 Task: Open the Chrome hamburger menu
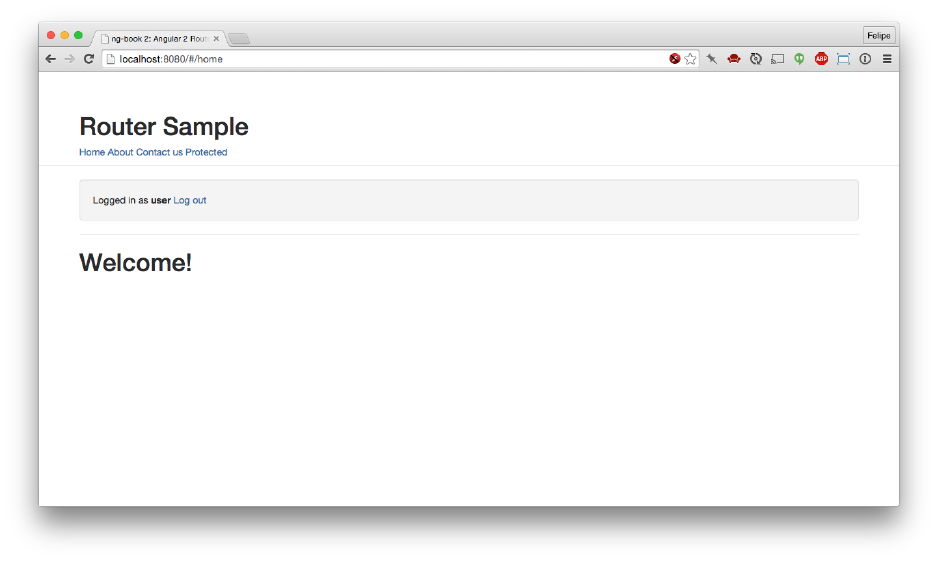(886, 59)
